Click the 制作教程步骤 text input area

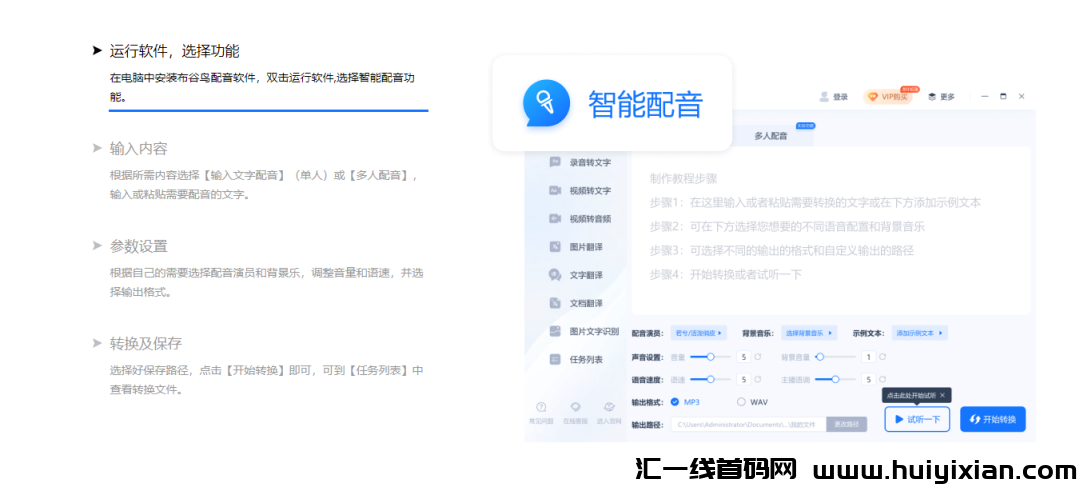pos(831,231)
